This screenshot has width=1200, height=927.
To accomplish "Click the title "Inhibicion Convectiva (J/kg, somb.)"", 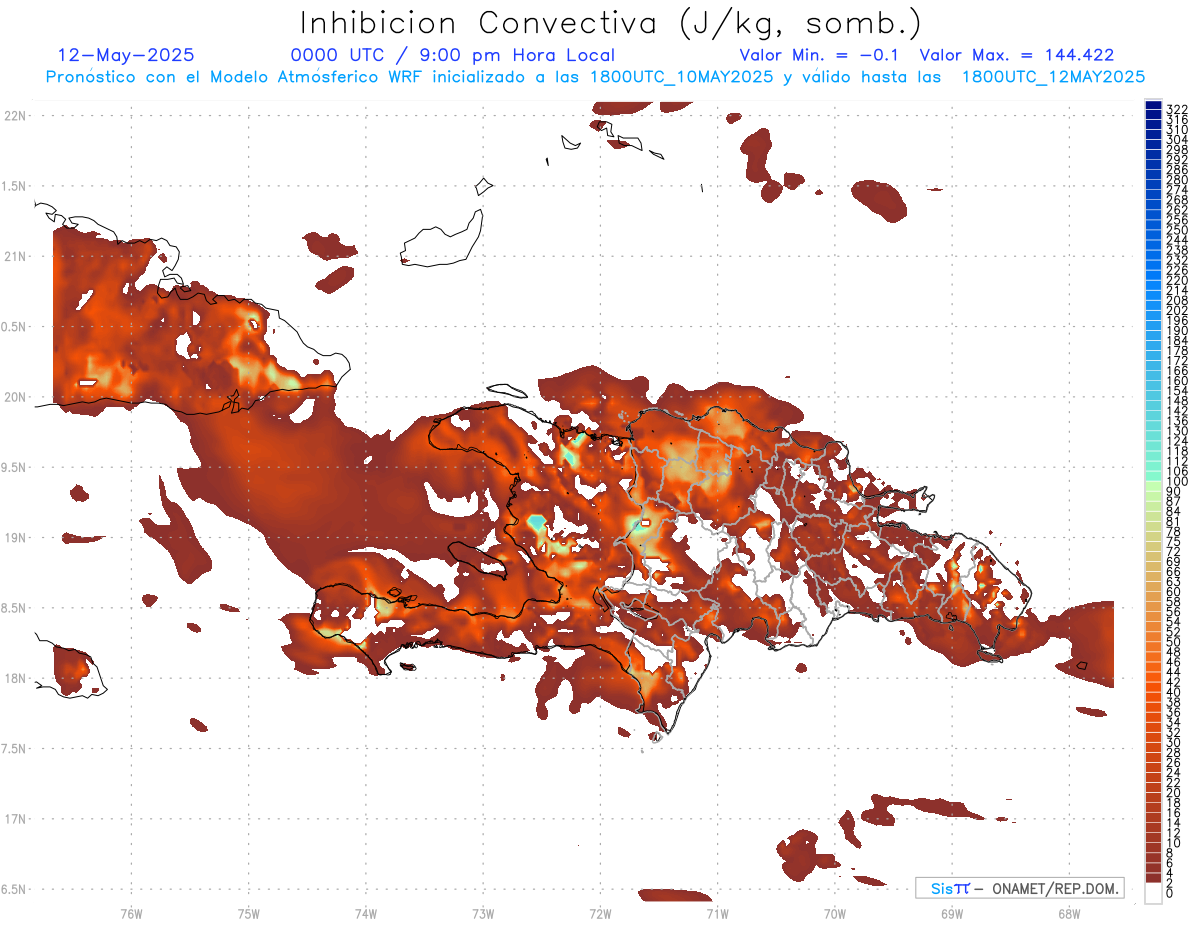I will (x=611, y=24).
